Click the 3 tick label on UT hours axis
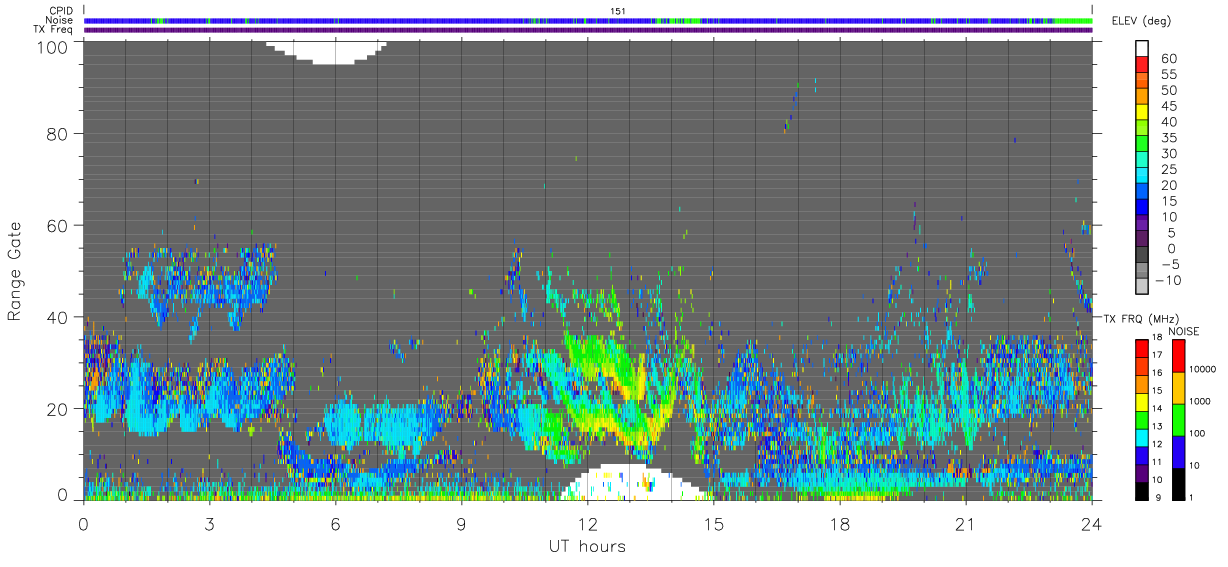 click(210, 523)
